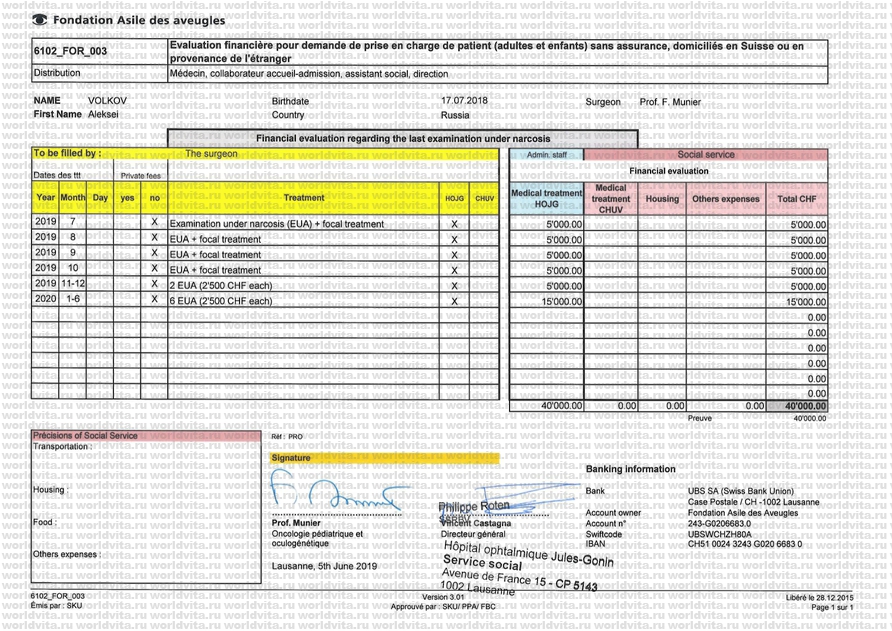Click the 'Directeur général' title
The width and height of the screenshot is (892, 631).
point(473,534)
